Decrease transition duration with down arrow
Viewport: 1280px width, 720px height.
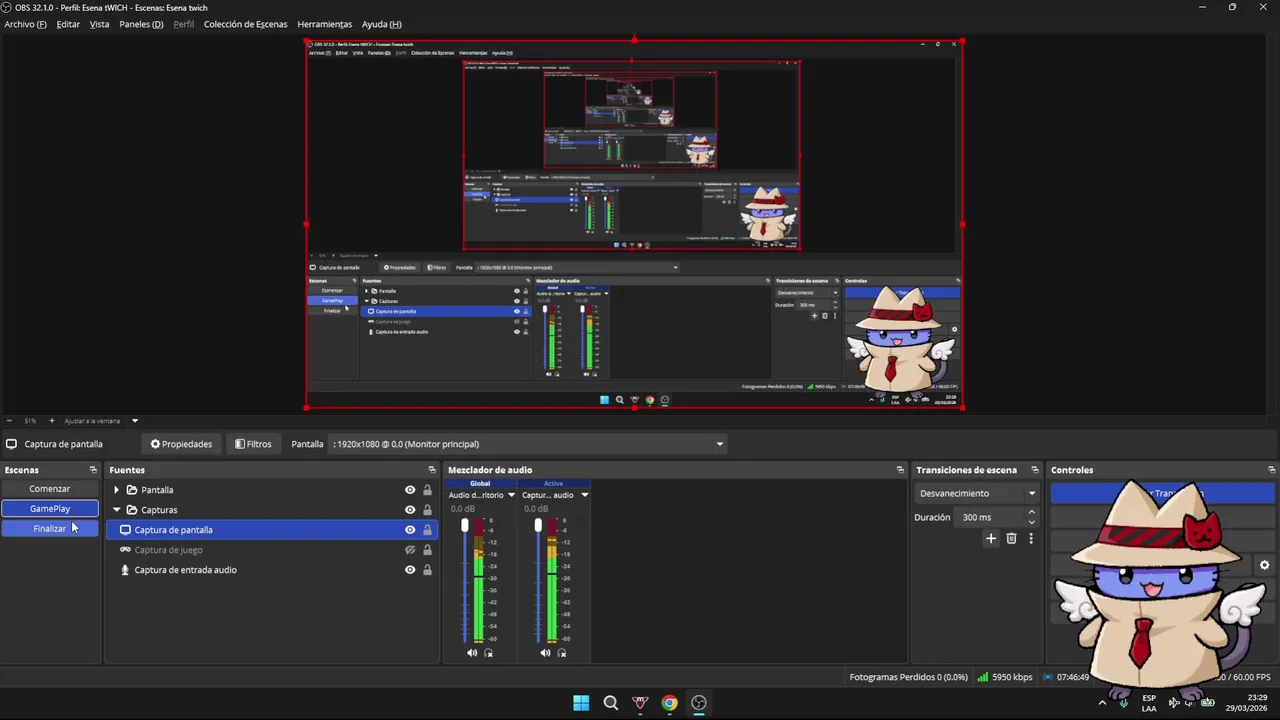pyautogui.click(x=1031, y=522)
